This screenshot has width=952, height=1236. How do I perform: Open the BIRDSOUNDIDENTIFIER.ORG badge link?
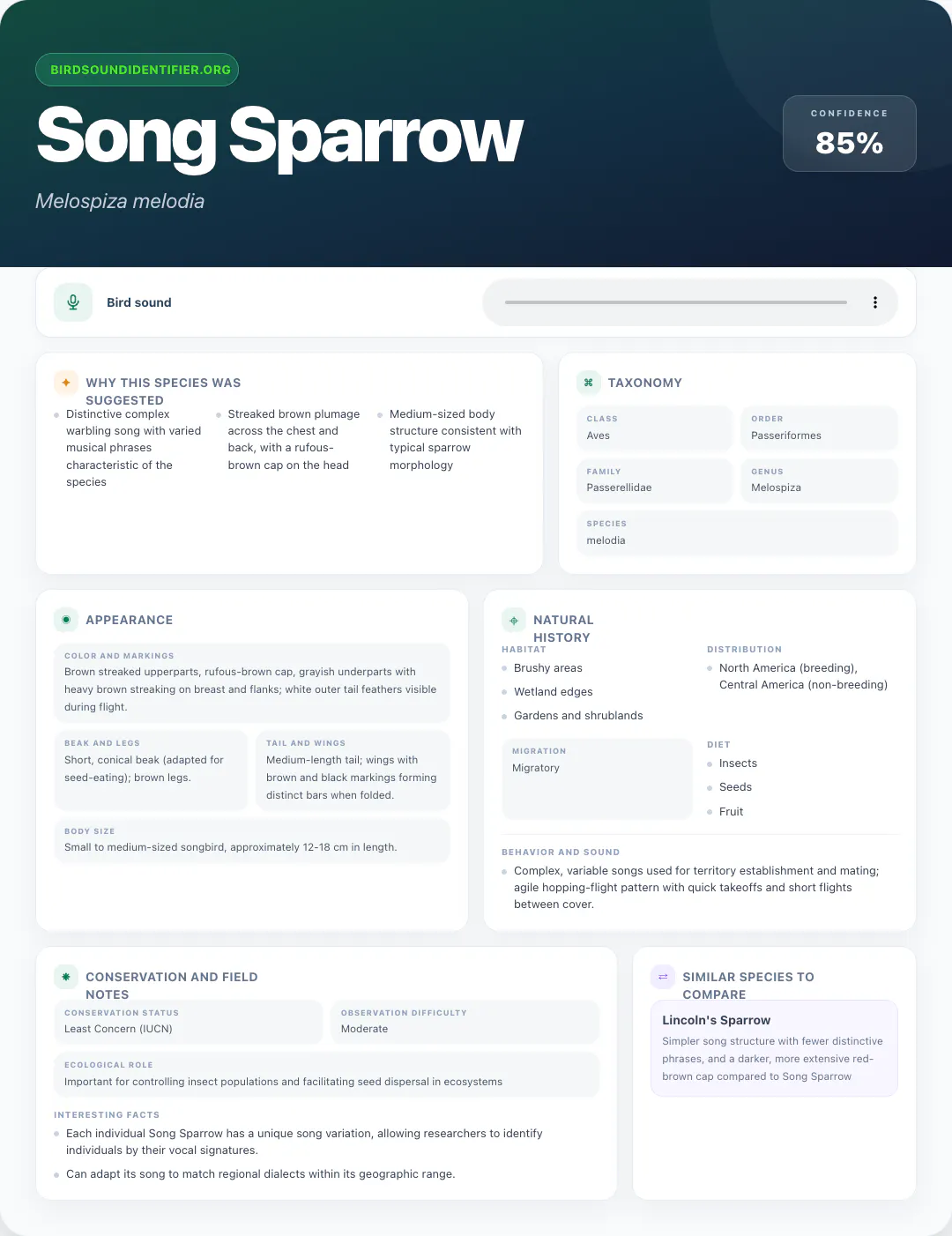point(138,70)
